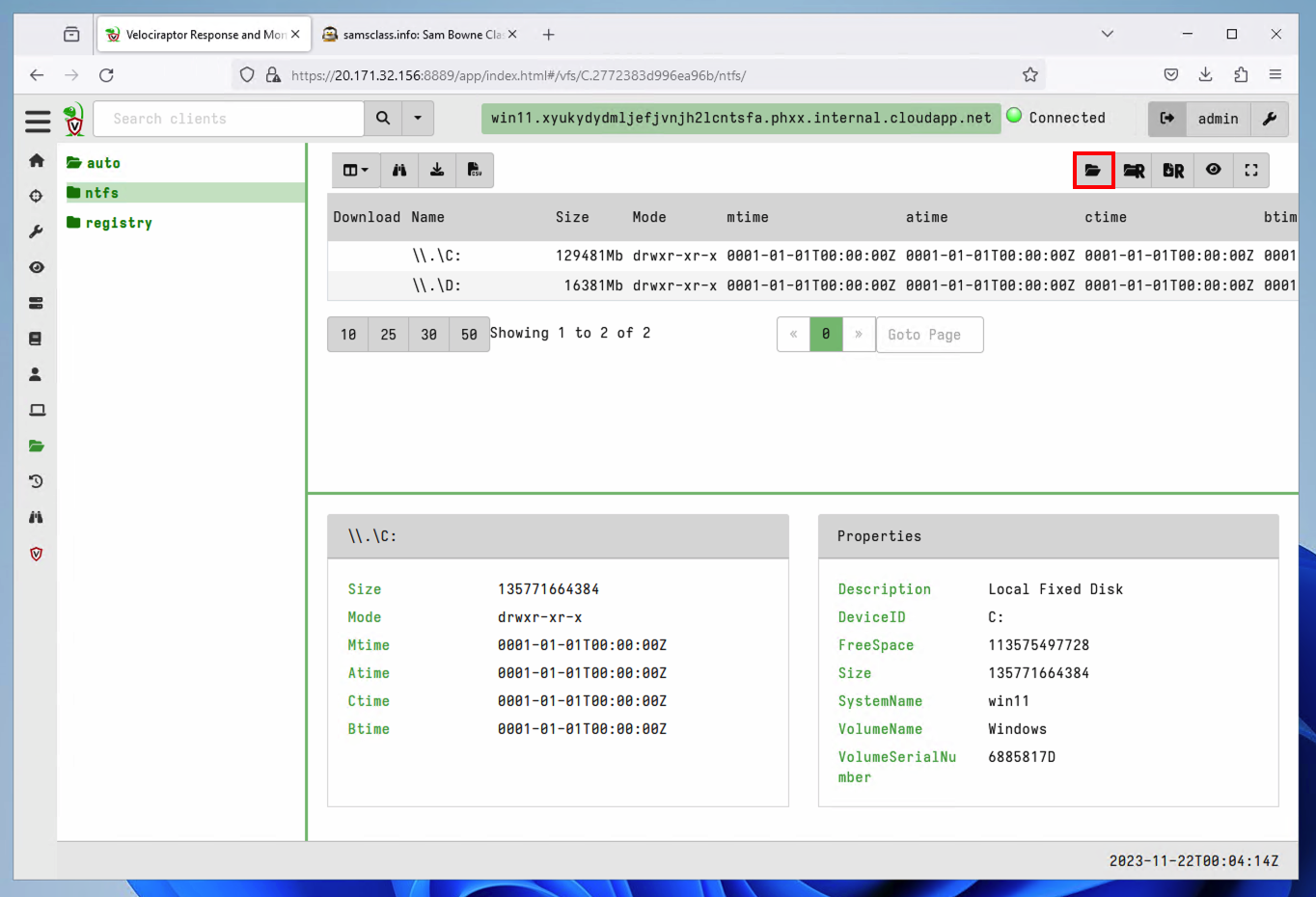This screenshot has width=1316, height=897.
Task: Reload the current browser page
Action: point(106,75)
